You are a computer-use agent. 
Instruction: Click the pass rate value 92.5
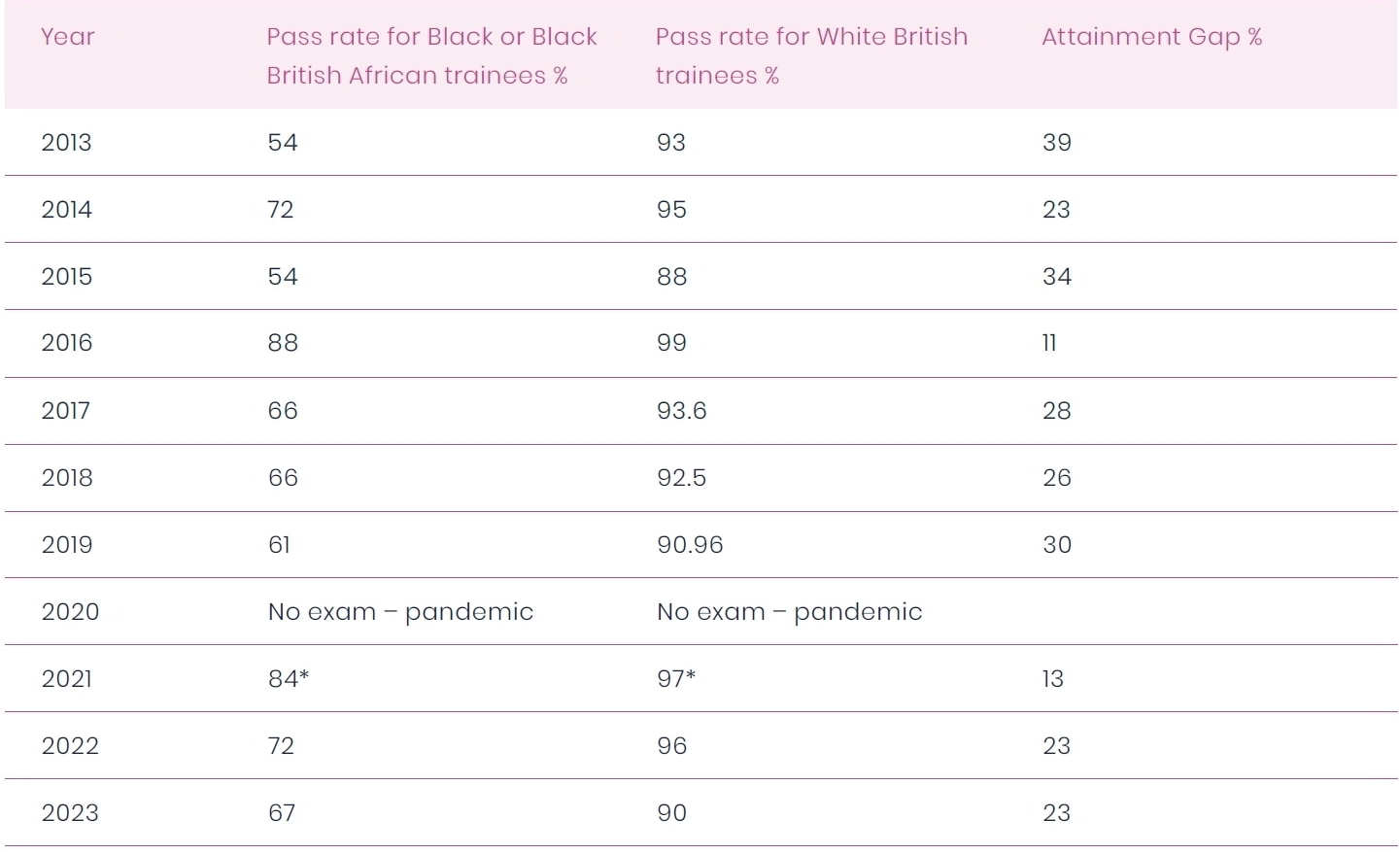[x=681, y=478]
